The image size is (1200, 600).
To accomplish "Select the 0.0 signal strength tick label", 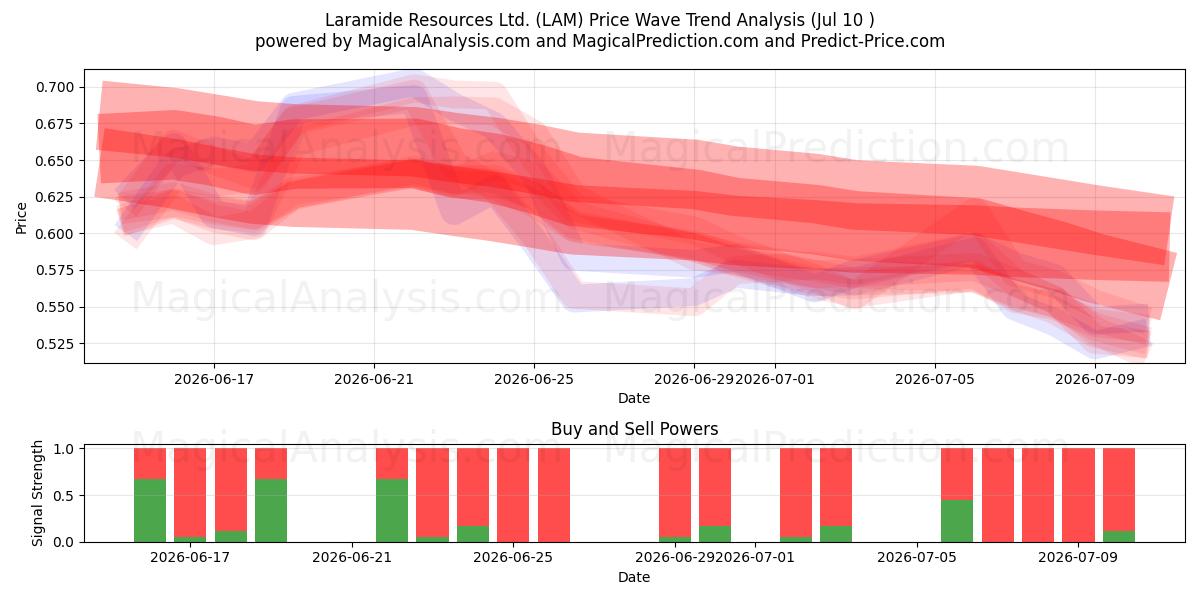I will pos(64,542).
